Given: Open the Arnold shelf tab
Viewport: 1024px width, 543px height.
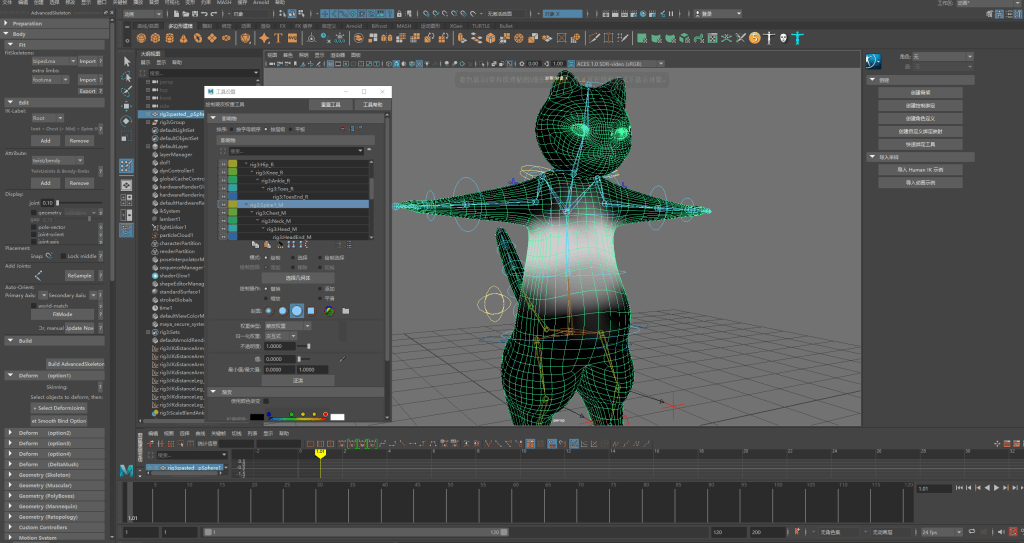Looking at the screenshot, I should click(x=352, y=25).
